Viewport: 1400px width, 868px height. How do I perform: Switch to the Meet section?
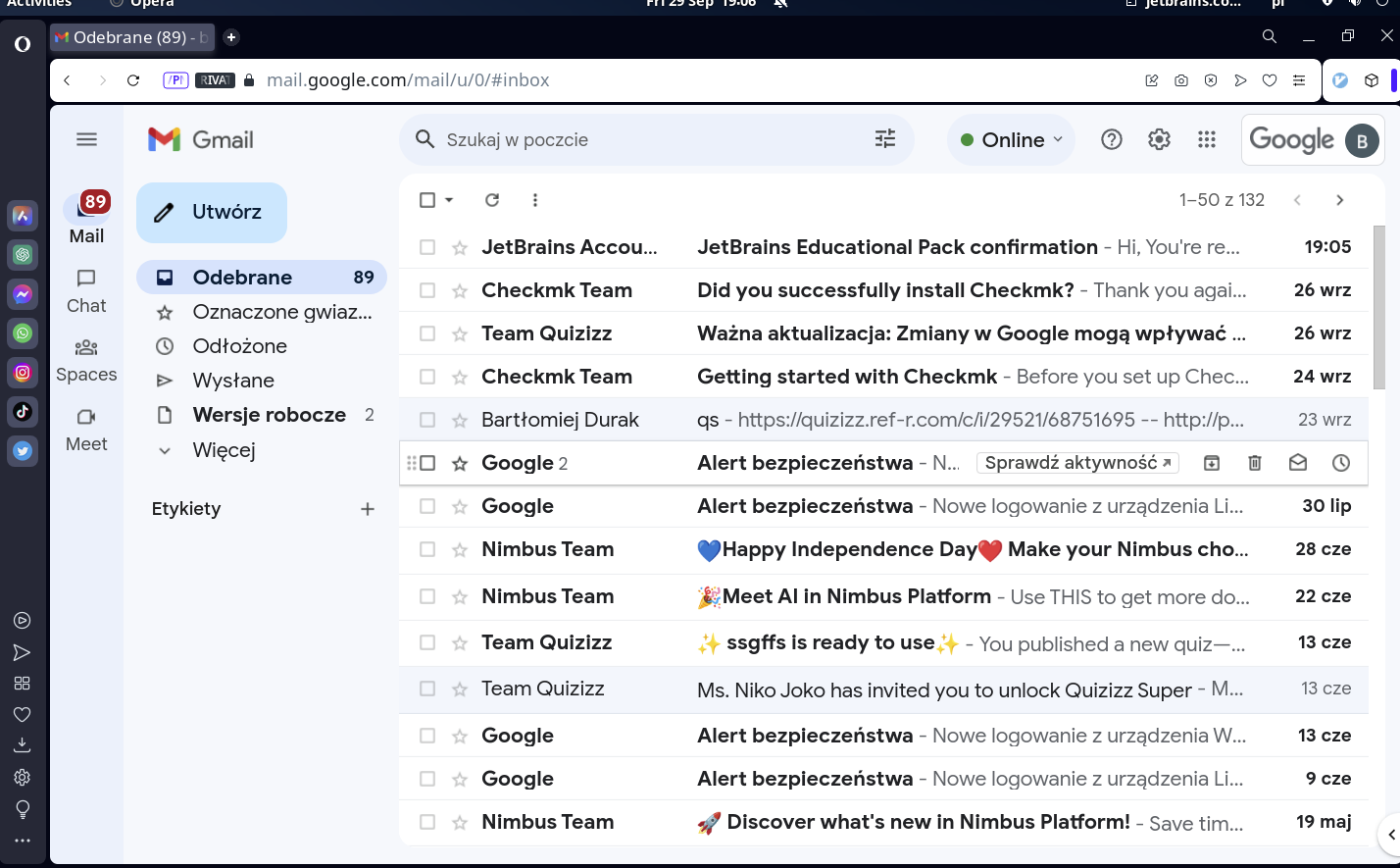(x=86, y=430)
